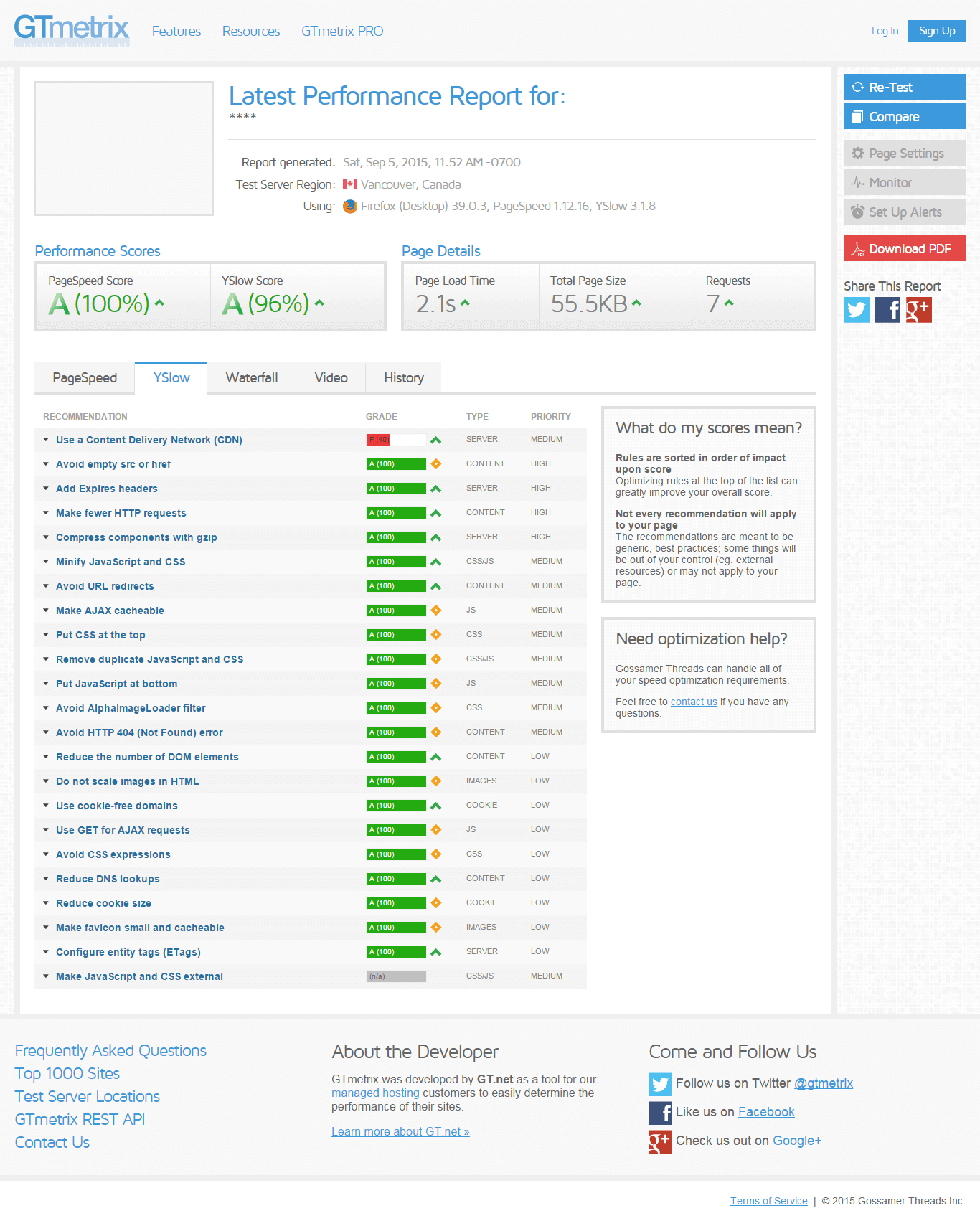Click green arrow in Configure entity tags row

[x=435, y=952]
